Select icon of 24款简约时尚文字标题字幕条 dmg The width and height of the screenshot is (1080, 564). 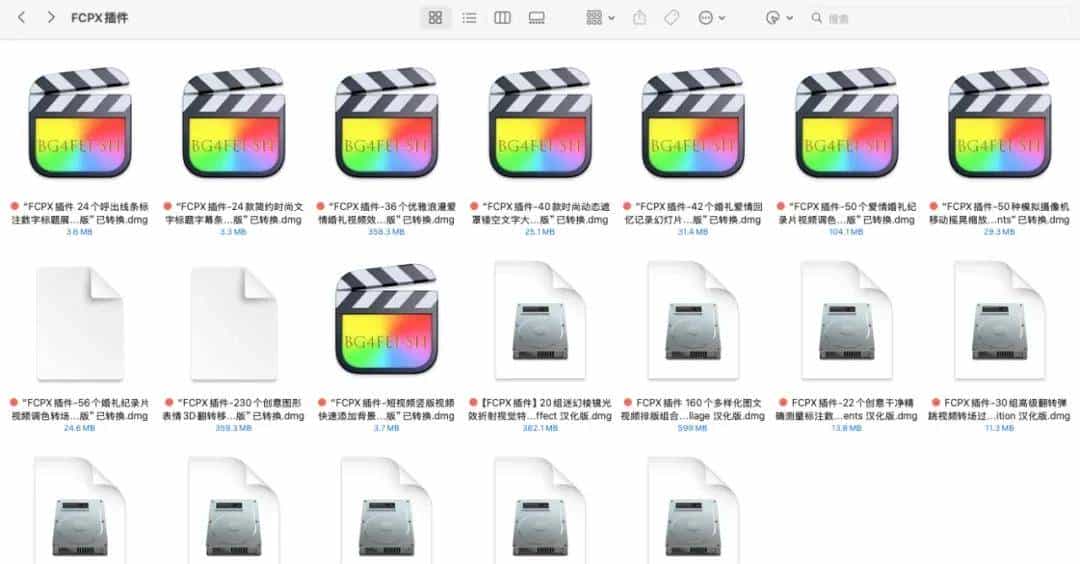[233, 123]
